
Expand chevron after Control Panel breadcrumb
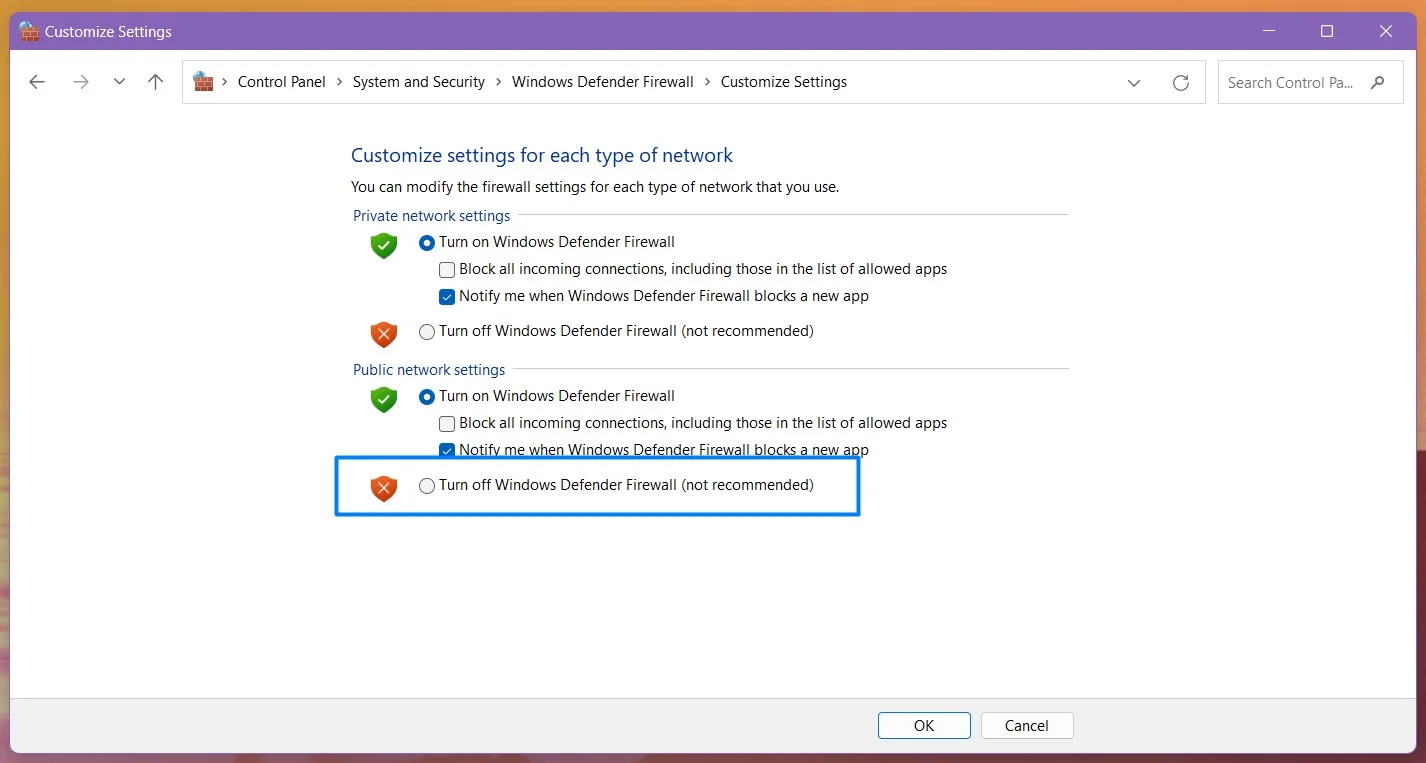339,82
